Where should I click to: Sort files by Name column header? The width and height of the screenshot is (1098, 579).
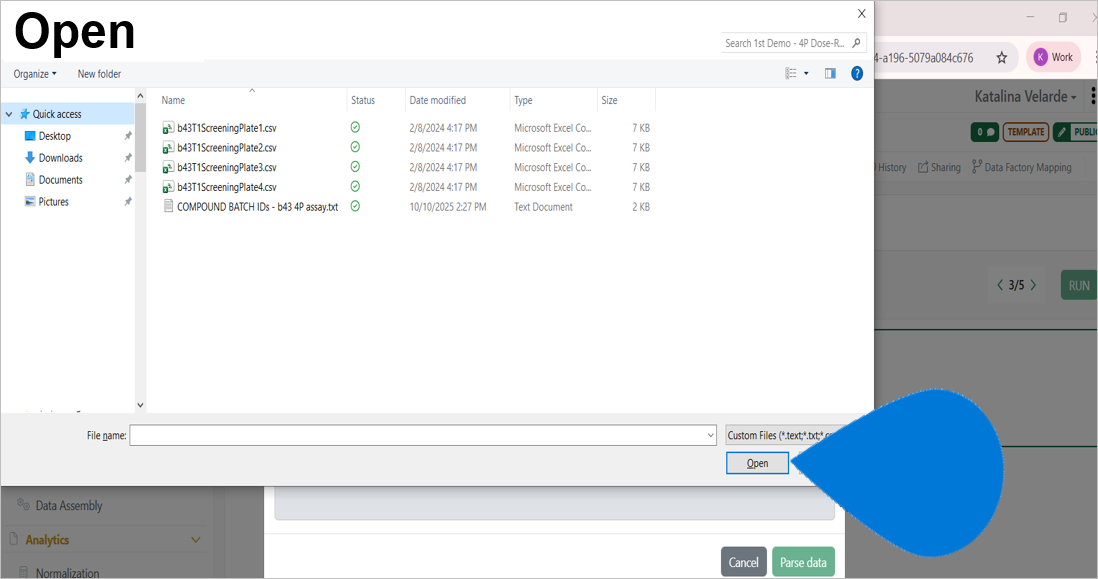tap(174, 100)
